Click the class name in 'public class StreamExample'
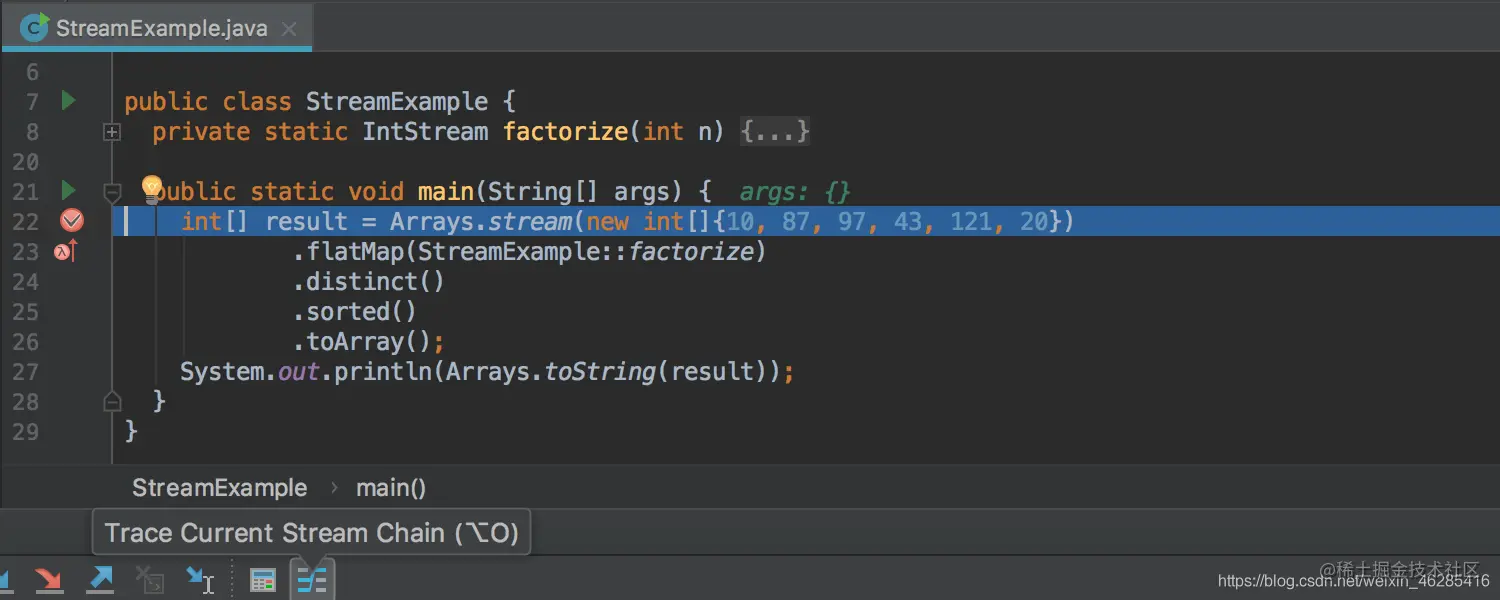 coord(397,101)
